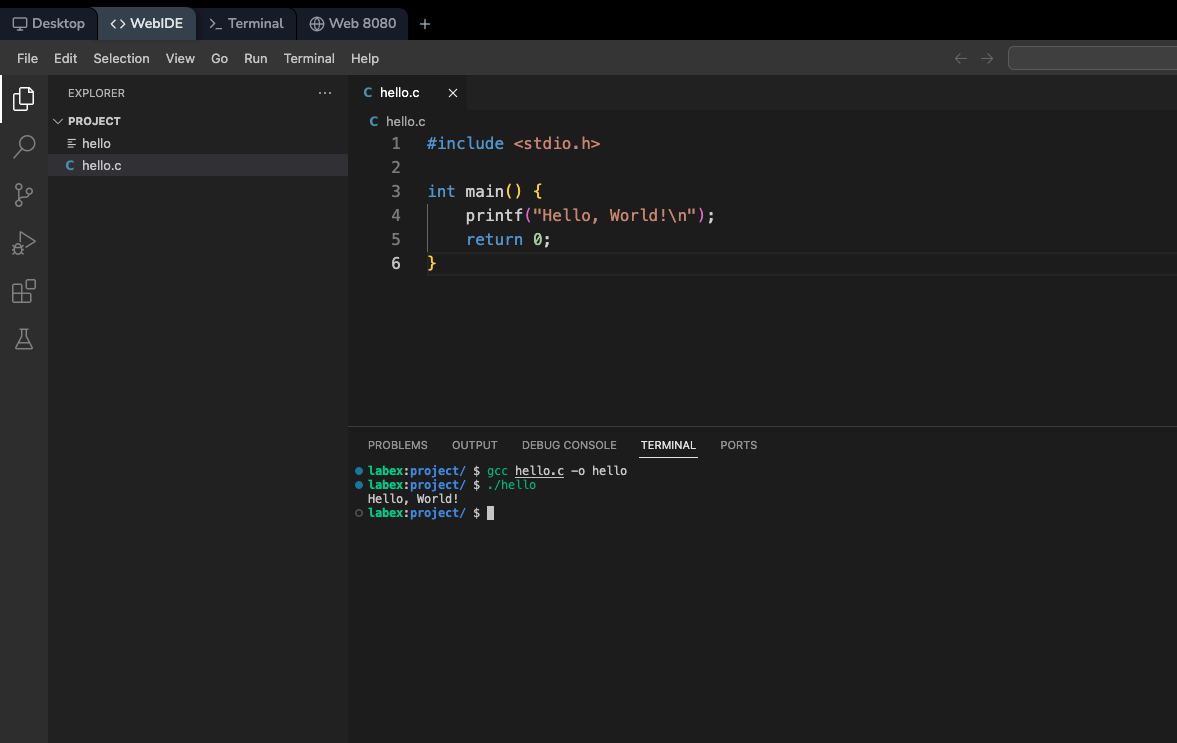Viewport: 1177px width, 743px height.
Task: Switch to the PROBLEMS panel
Action: tap(397, 445)
